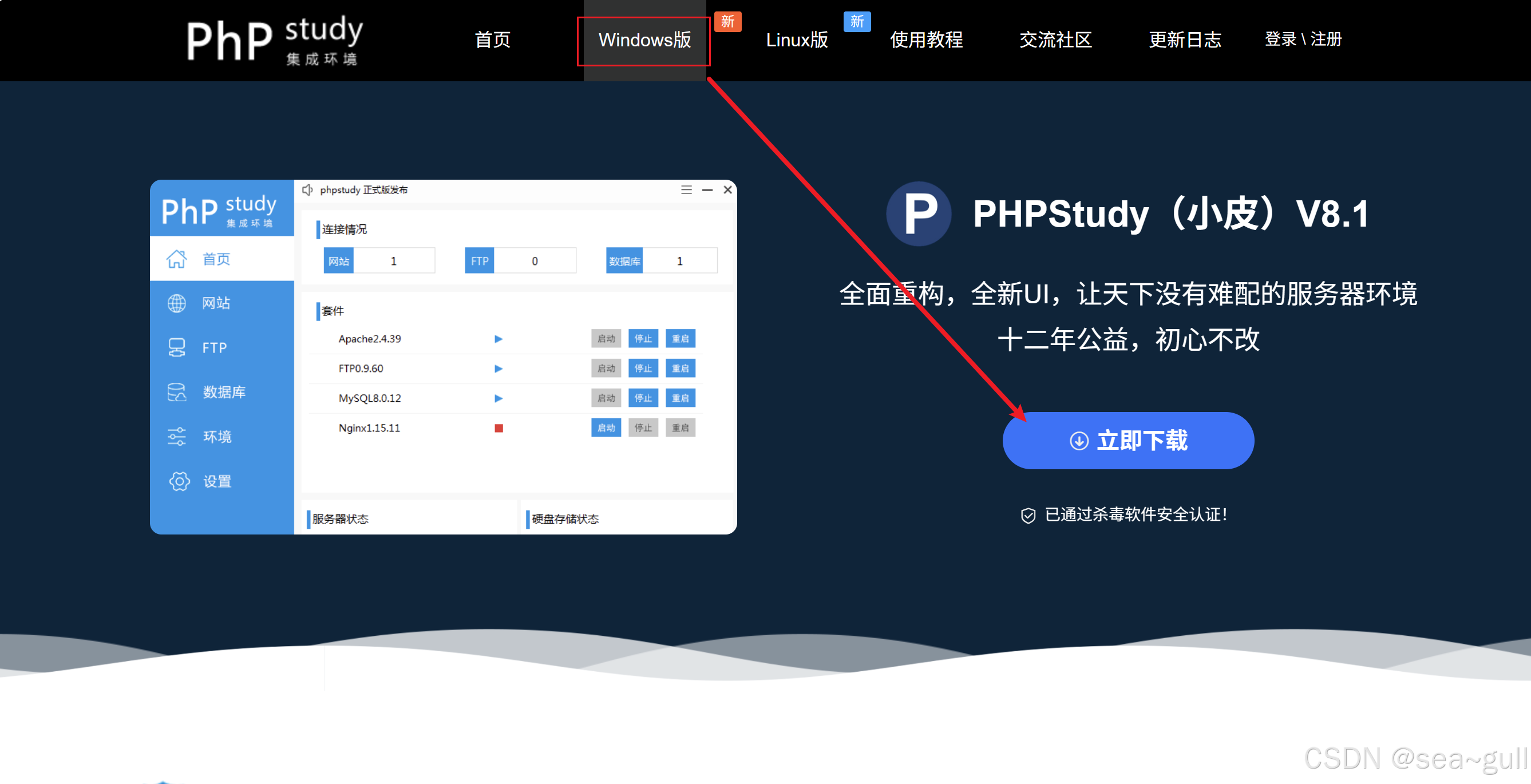Click the 登录 \ 注册 link
1531x784 pixels.
click(x=1303, y=40)
